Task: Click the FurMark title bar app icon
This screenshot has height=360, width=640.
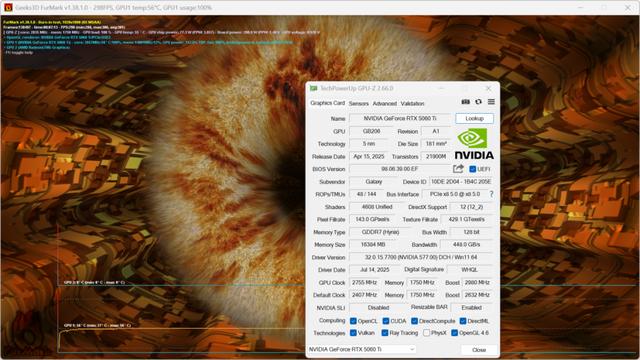Action: (x=7, y=7)
